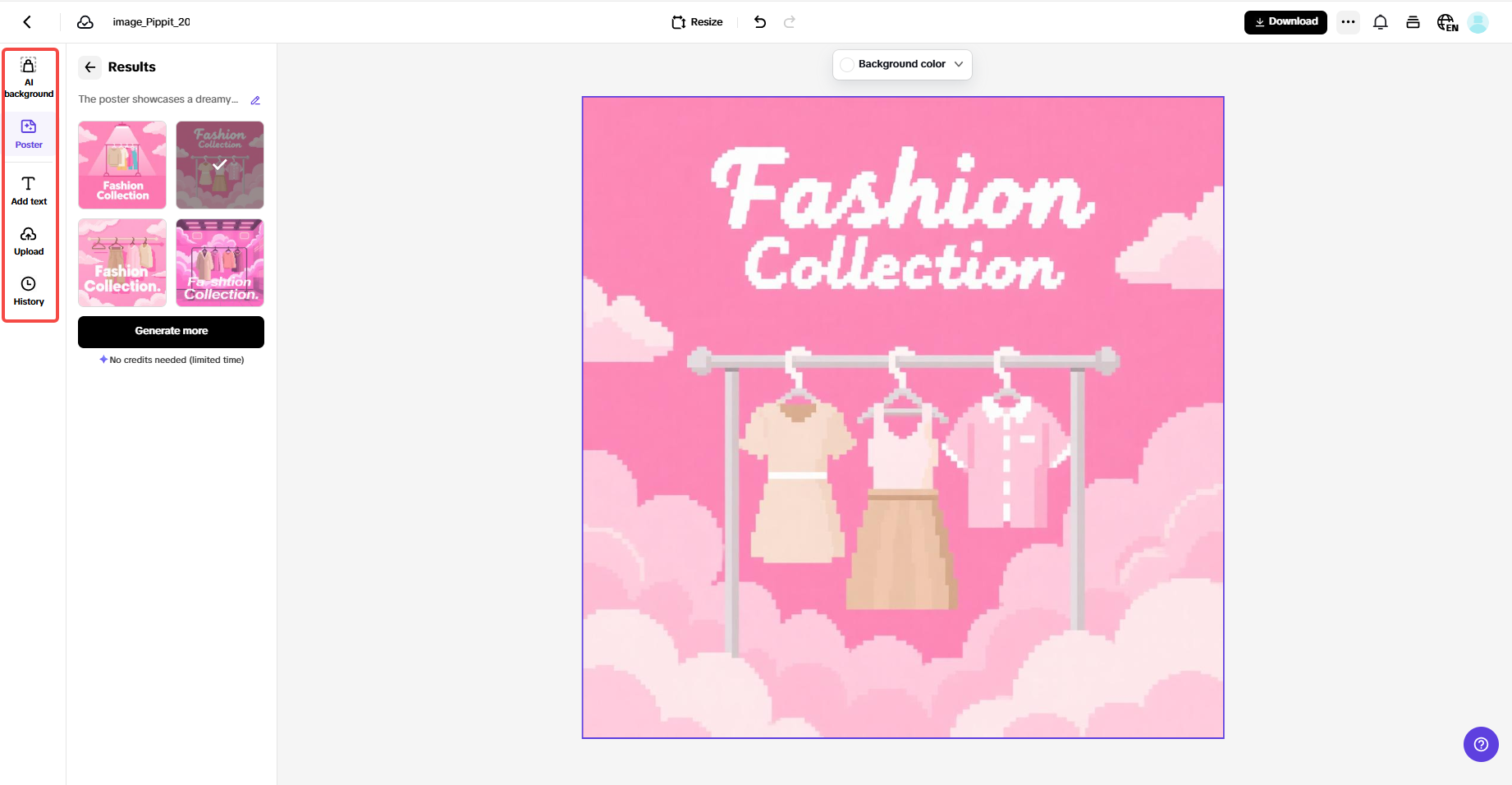
Task: Select the Add text tool
Action: 29,189
